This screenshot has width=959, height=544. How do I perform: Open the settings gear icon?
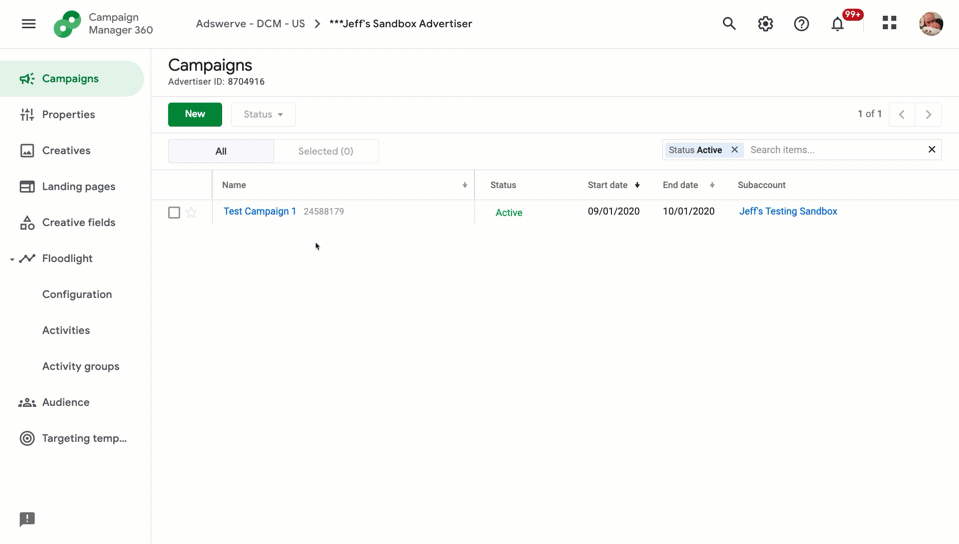point(765,24)
